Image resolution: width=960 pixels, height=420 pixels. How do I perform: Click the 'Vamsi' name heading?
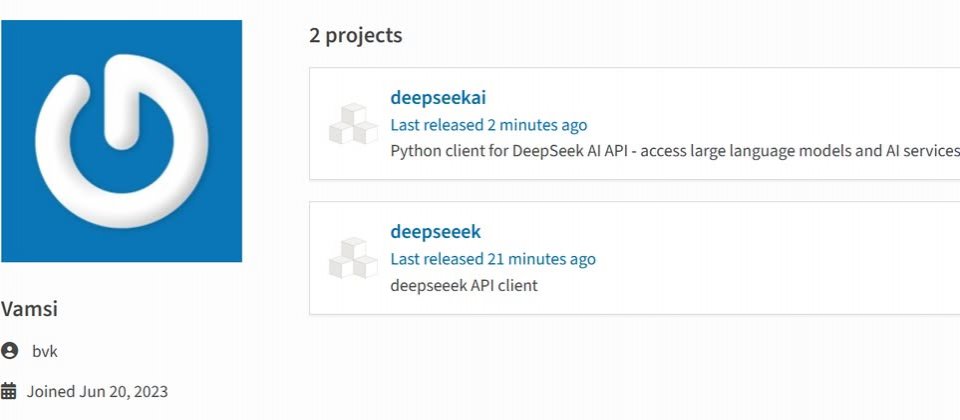click(x=29, y=309)
